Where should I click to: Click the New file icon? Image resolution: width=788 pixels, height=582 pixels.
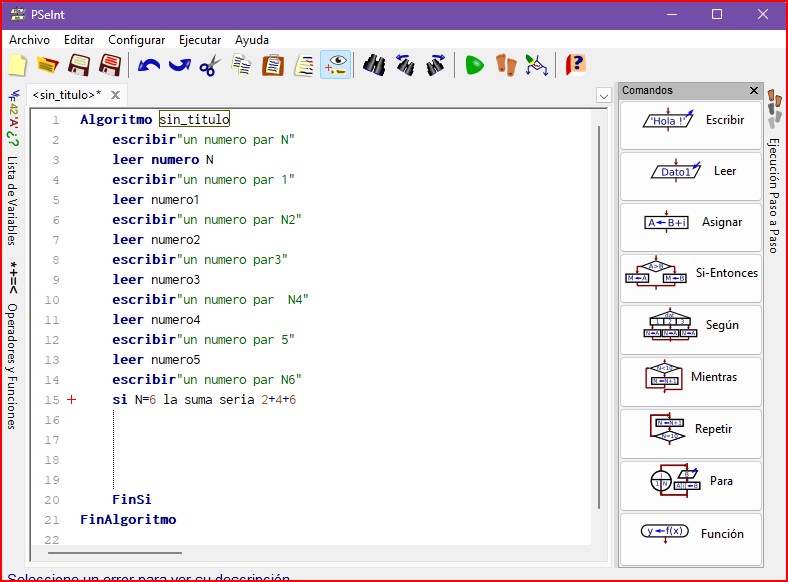[x=17, y=65]
